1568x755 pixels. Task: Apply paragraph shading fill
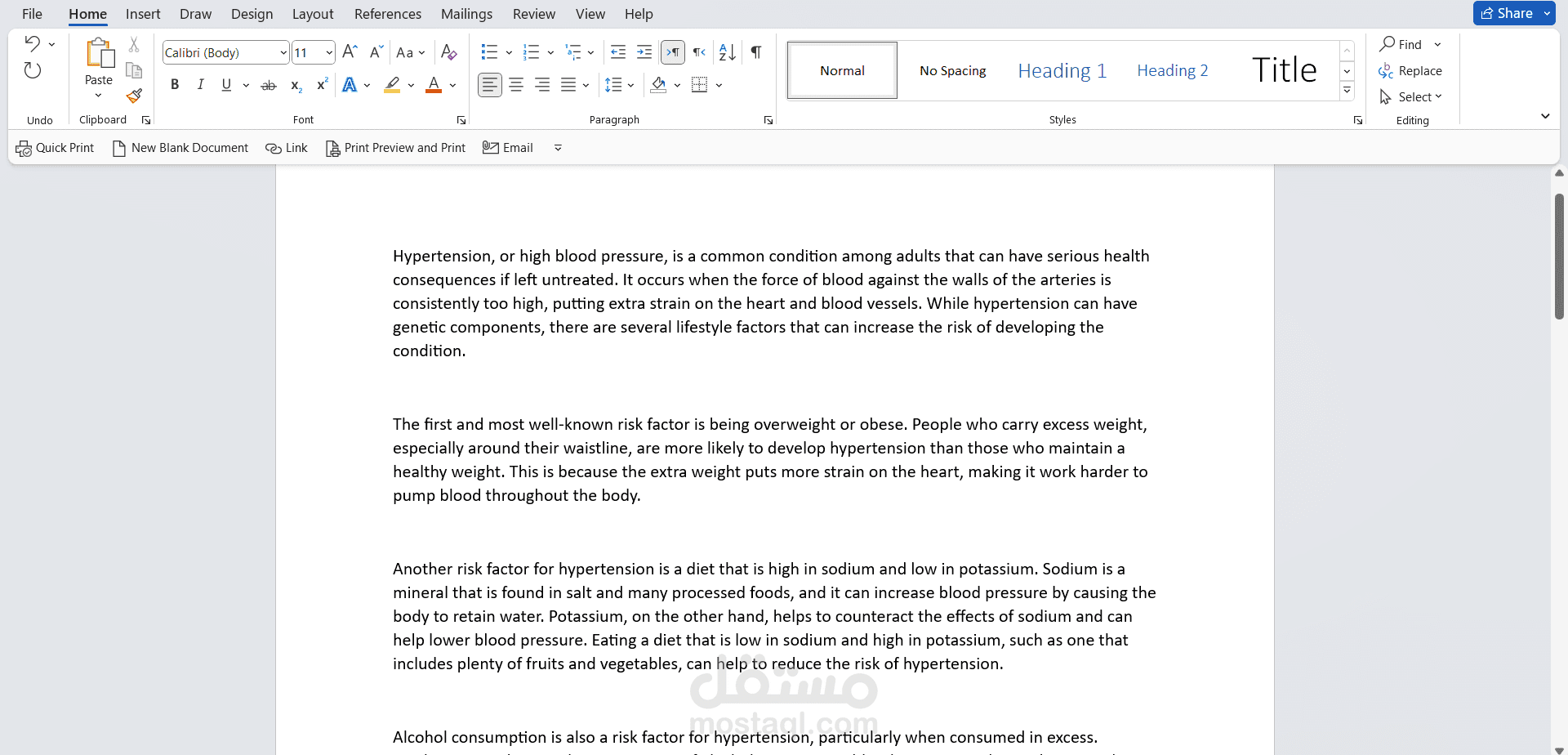(x=659, y=85)
